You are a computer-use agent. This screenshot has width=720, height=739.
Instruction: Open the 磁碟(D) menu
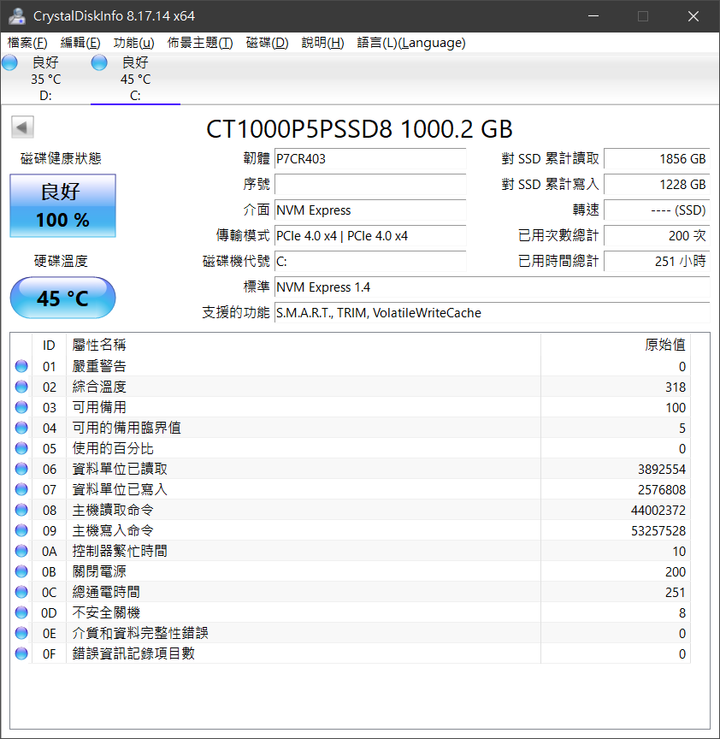click(x=267, y=43)
